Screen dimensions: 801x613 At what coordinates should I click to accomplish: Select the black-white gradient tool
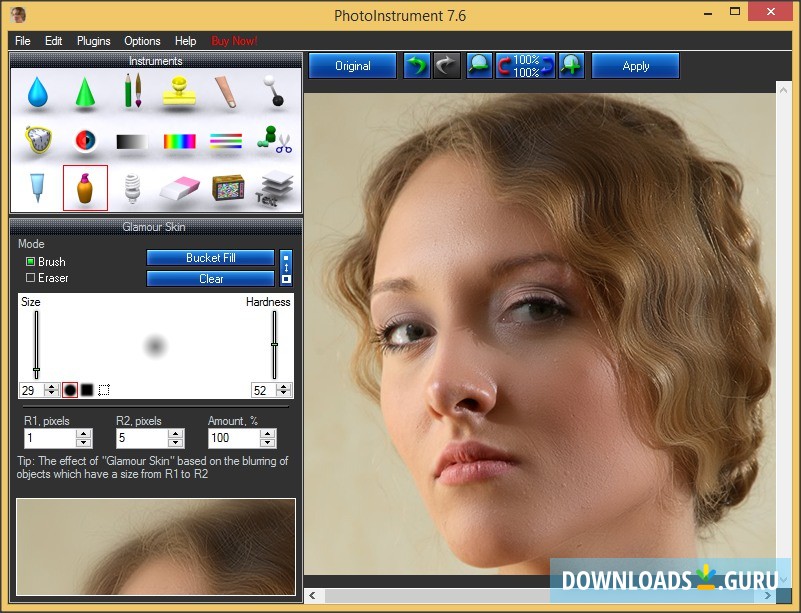pos(132,142)
